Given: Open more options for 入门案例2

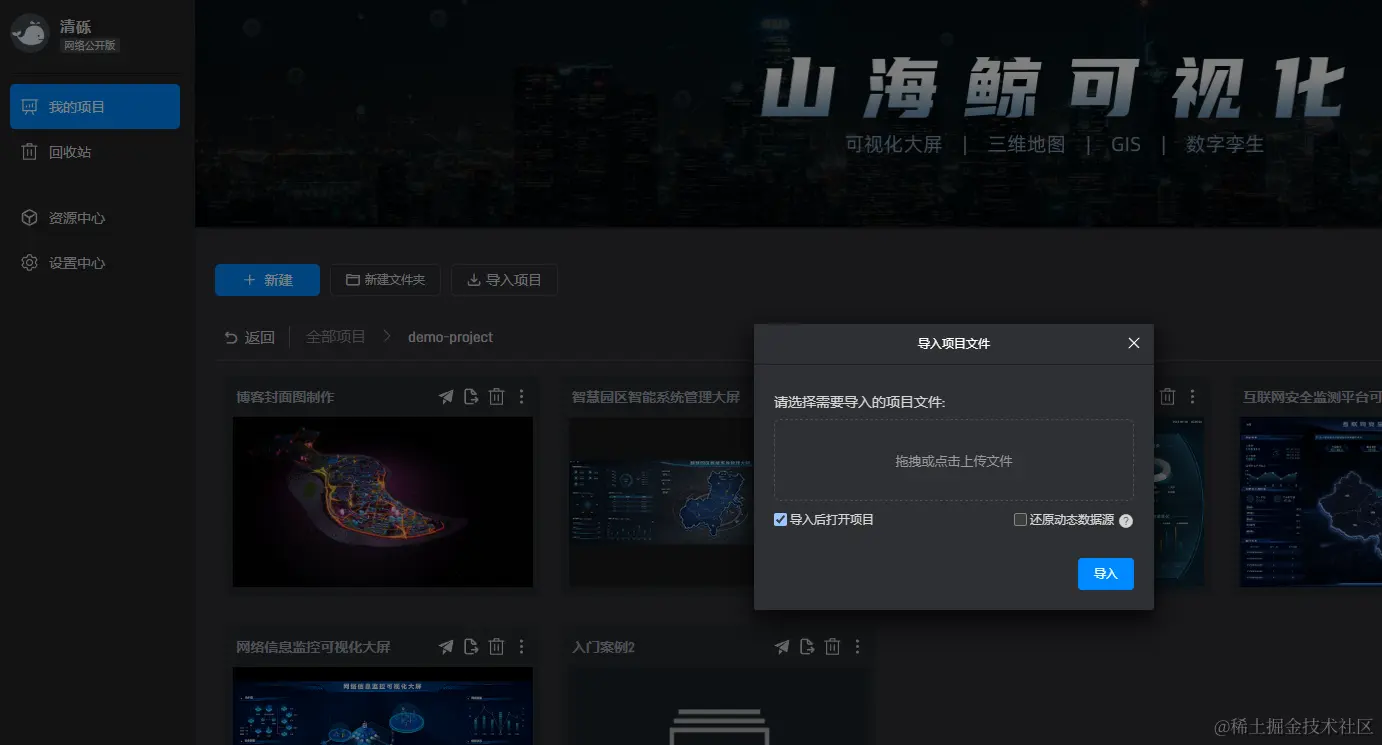Looking at the screenshot, I should click(857, 647).
